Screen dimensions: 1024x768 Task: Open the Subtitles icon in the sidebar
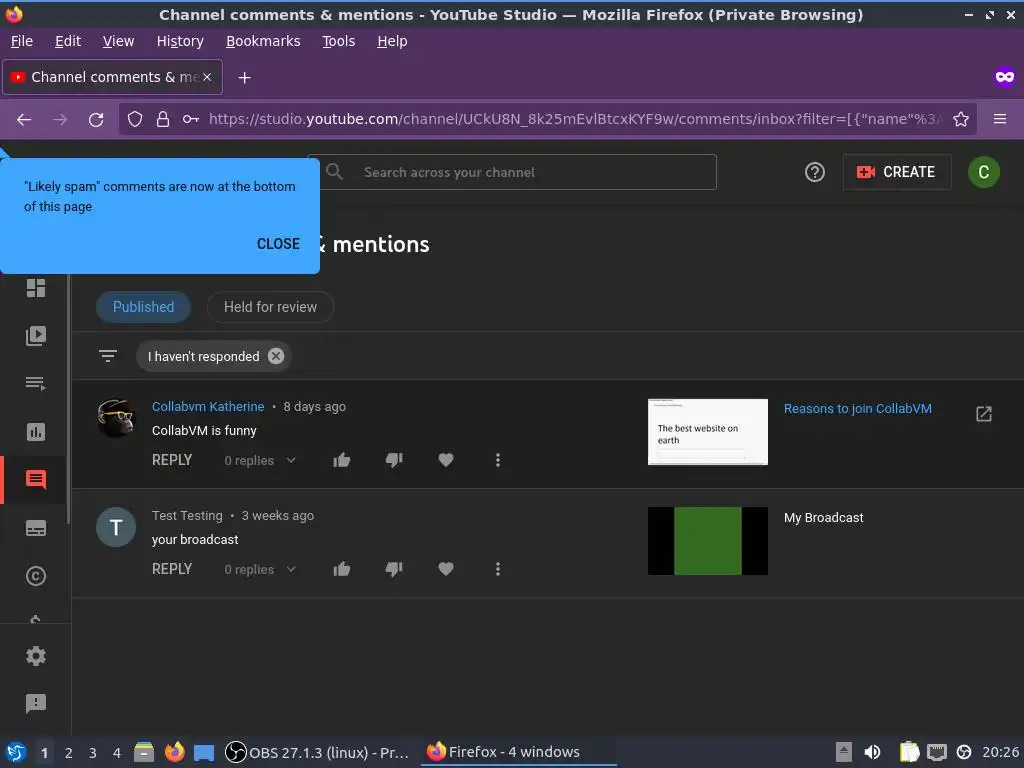click(36, 528)
